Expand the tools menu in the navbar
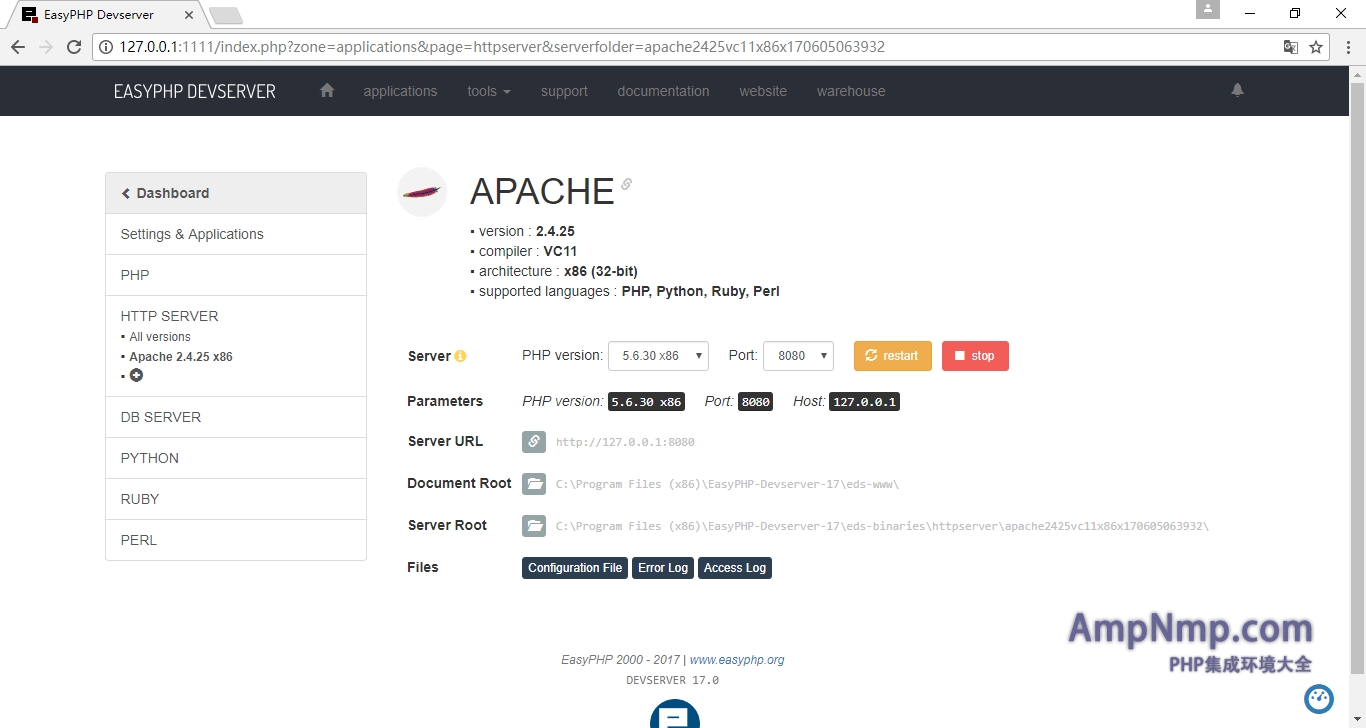1366x728 pixels. (x=489, y=91)
